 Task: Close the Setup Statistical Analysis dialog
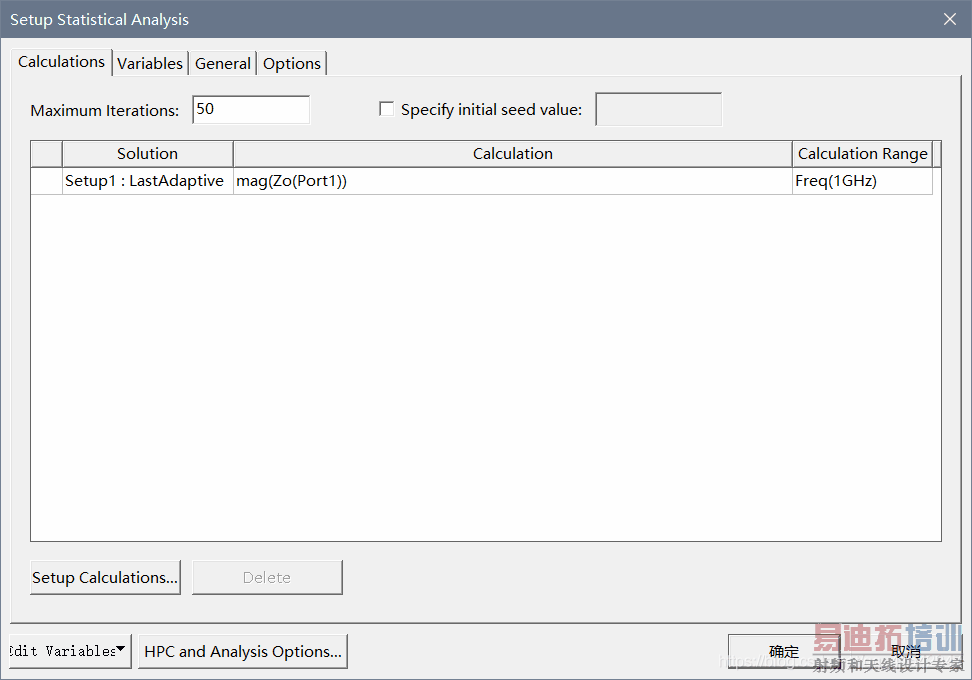[950, 19]
